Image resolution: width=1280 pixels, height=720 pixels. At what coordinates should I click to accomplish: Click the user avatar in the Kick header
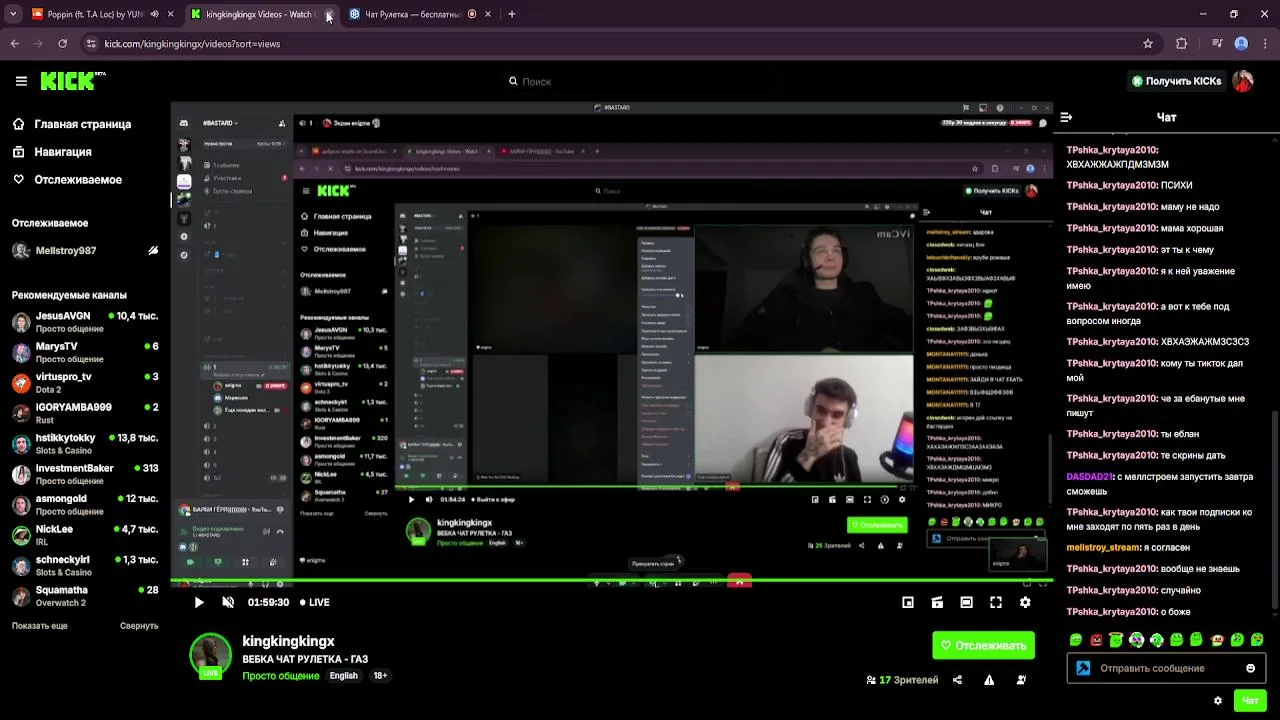click(1243, 81)
